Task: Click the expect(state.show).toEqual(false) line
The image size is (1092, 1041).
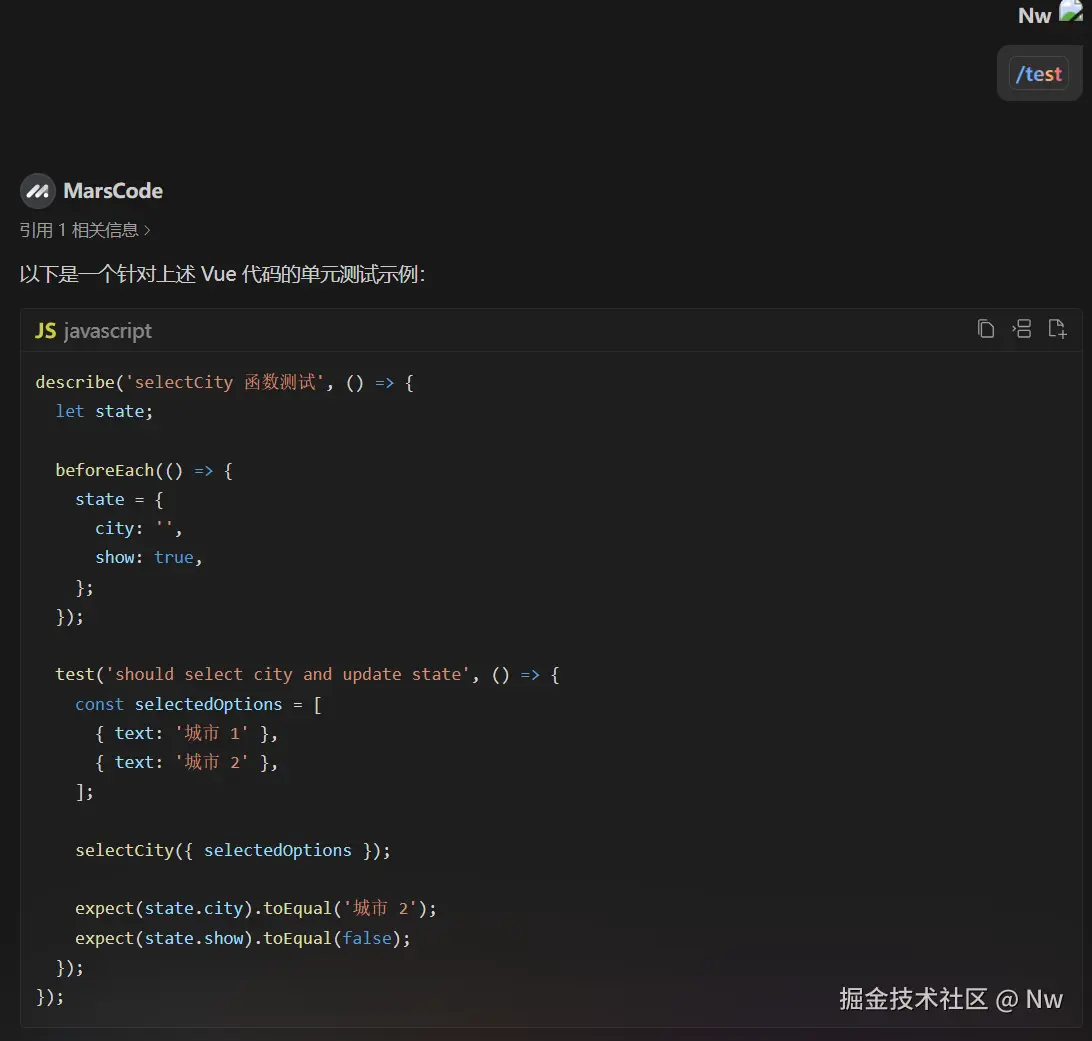Action: pyautogui.click(x=243, y=939)
